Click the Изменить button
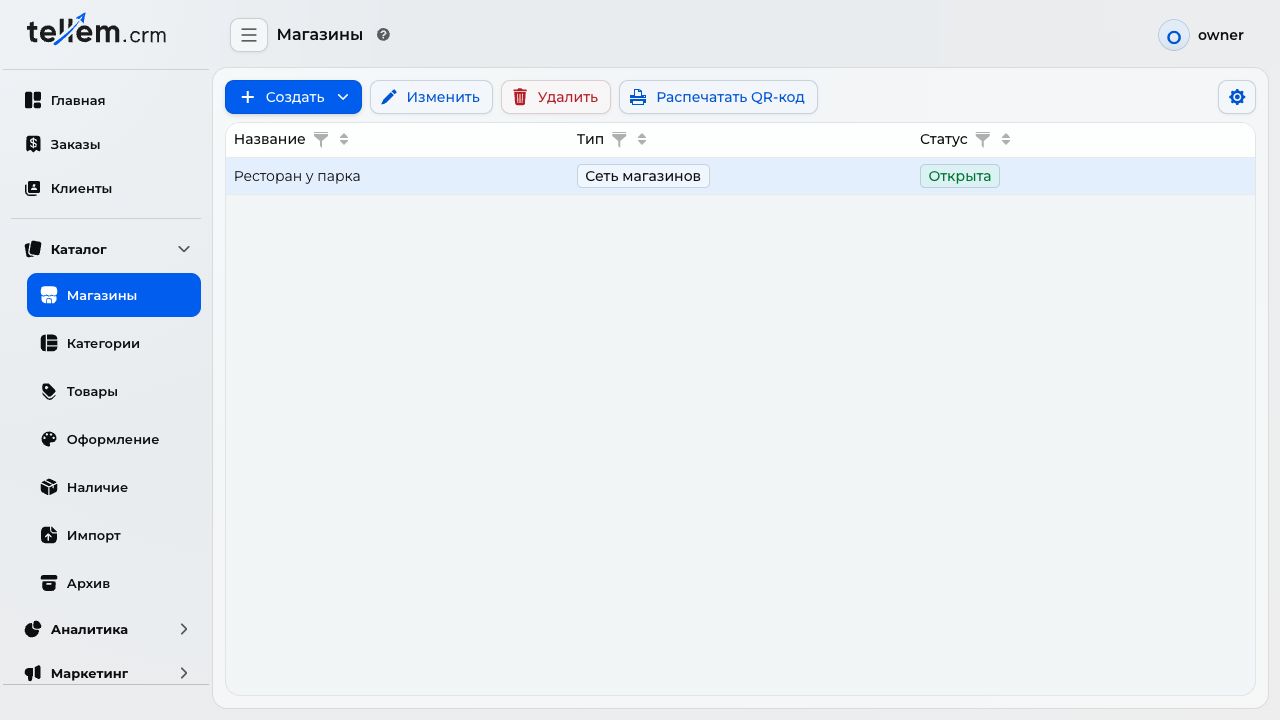The image size is (1280, 720). [x=431, y=97]
